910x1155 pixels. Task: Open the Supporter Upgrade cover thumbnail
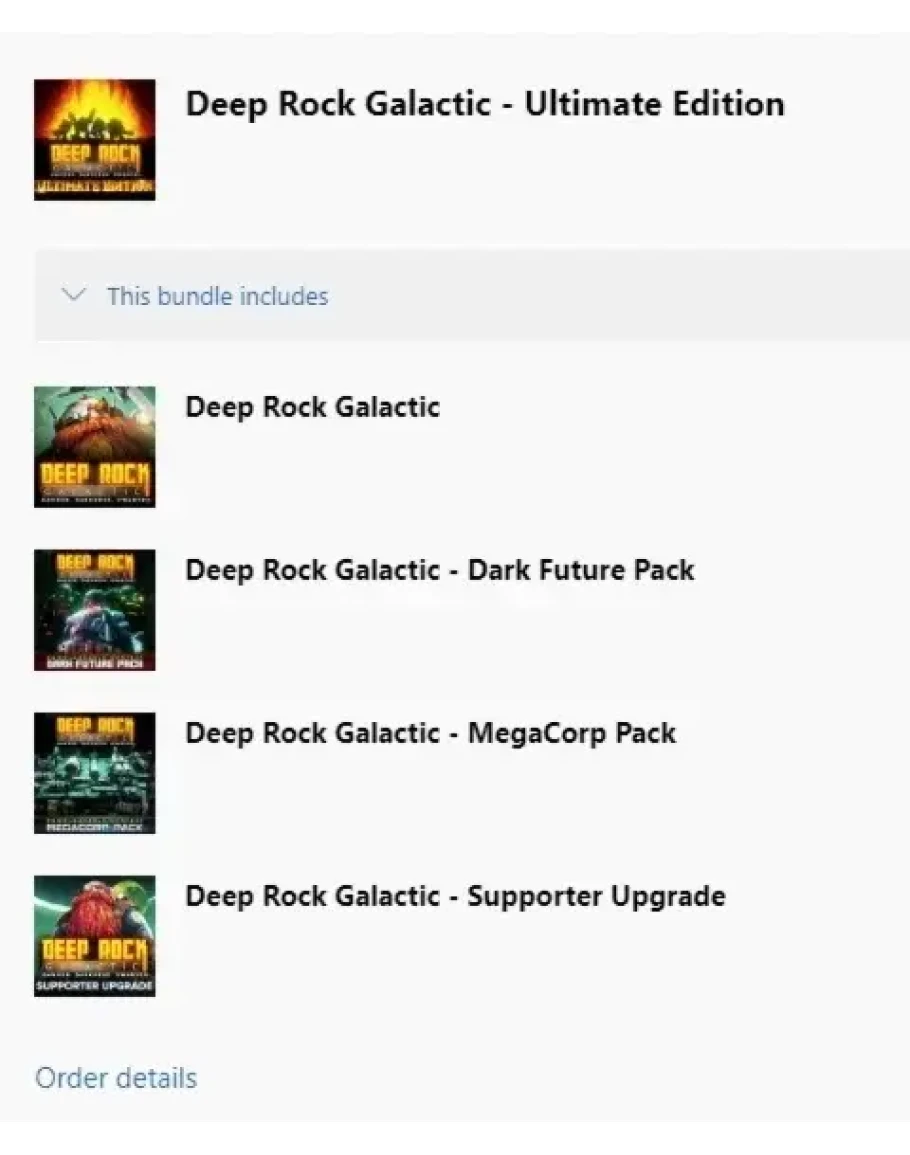(94, 935)
